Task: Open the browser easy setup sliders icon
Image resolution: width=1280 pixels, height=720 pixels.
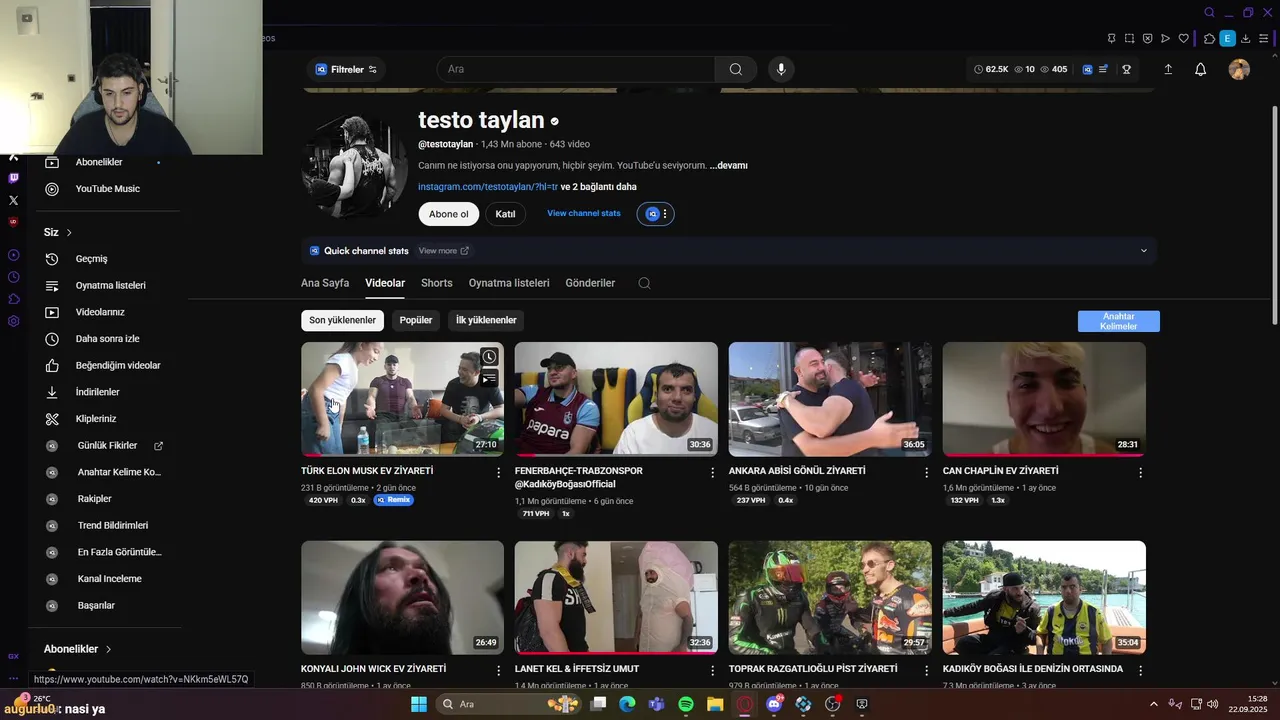Action: 1264,38
